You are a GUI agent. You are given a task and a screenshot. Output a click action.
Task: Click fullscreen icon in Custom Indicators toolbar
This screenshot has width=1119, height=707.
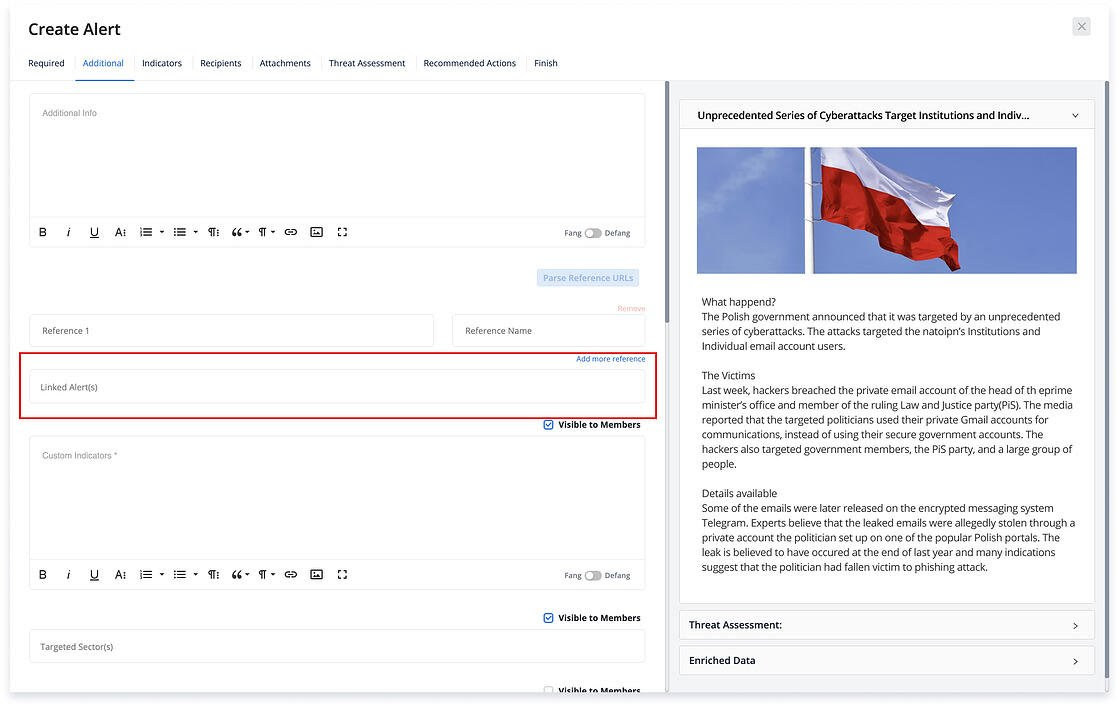pos(342,575)
